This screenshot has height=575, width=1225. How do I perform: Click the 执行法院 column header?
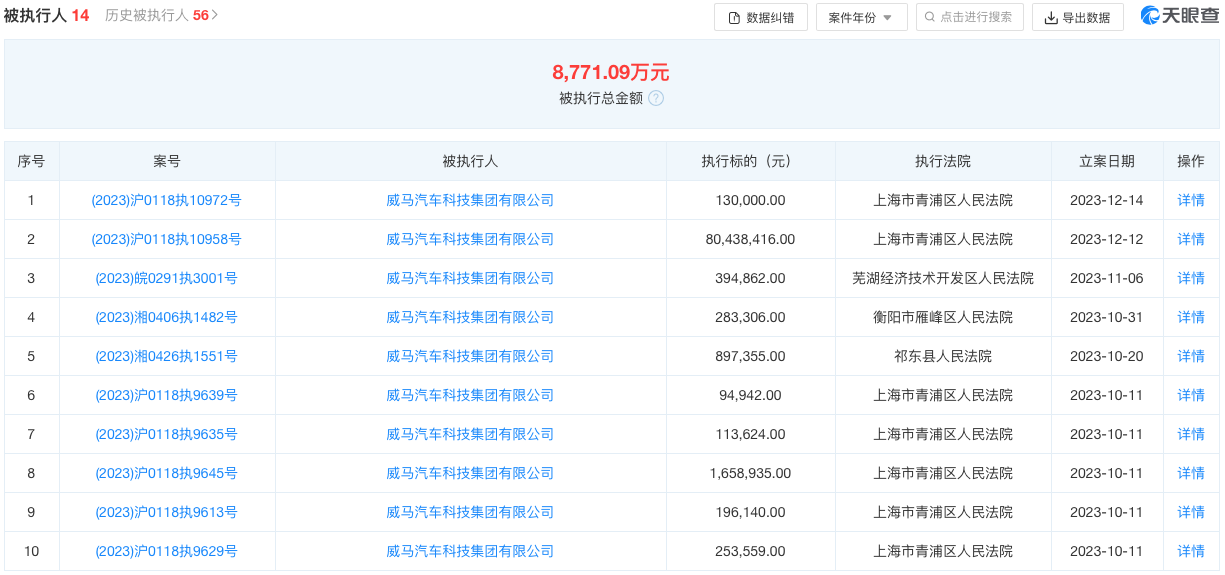pos(943,161)
